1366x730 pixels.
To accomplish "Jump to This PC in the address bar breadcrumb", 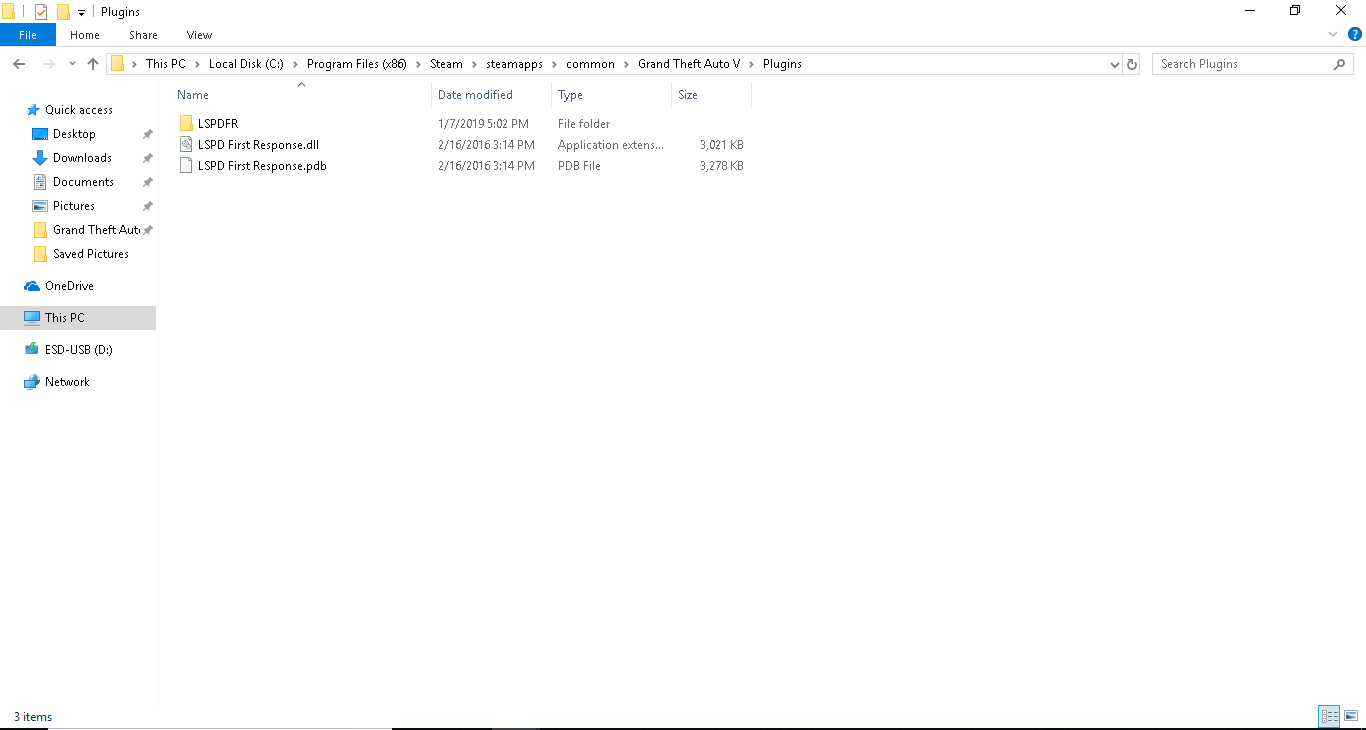I will [x=166, y=64].
